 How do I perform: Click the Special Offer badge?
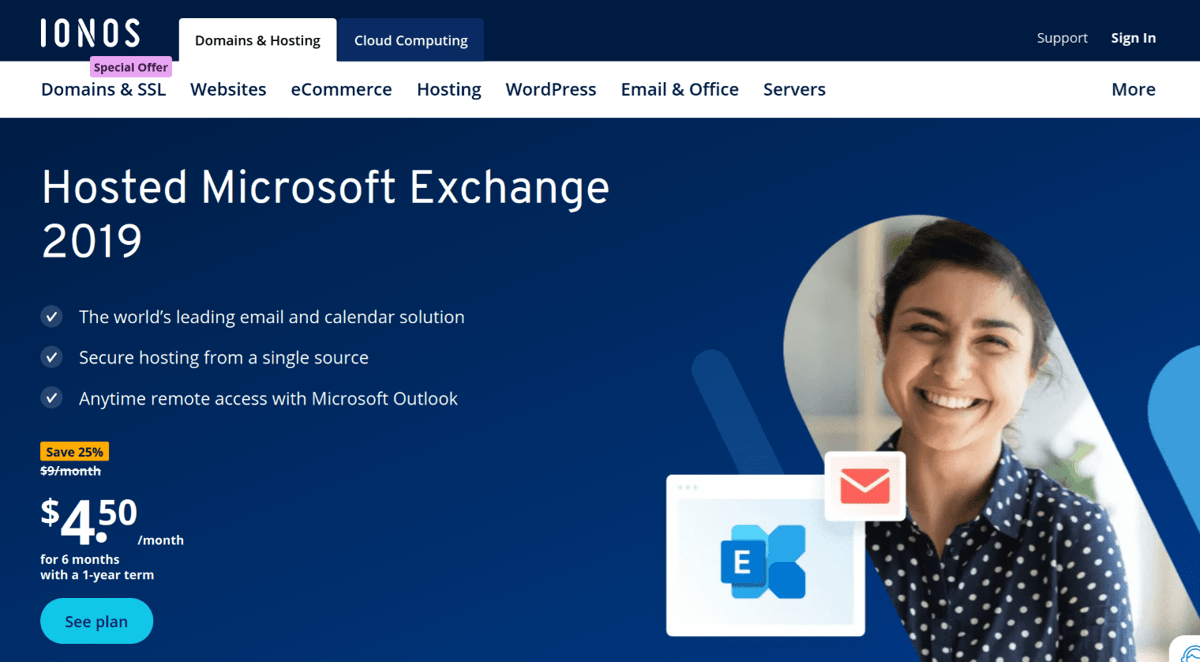[131, 67]
